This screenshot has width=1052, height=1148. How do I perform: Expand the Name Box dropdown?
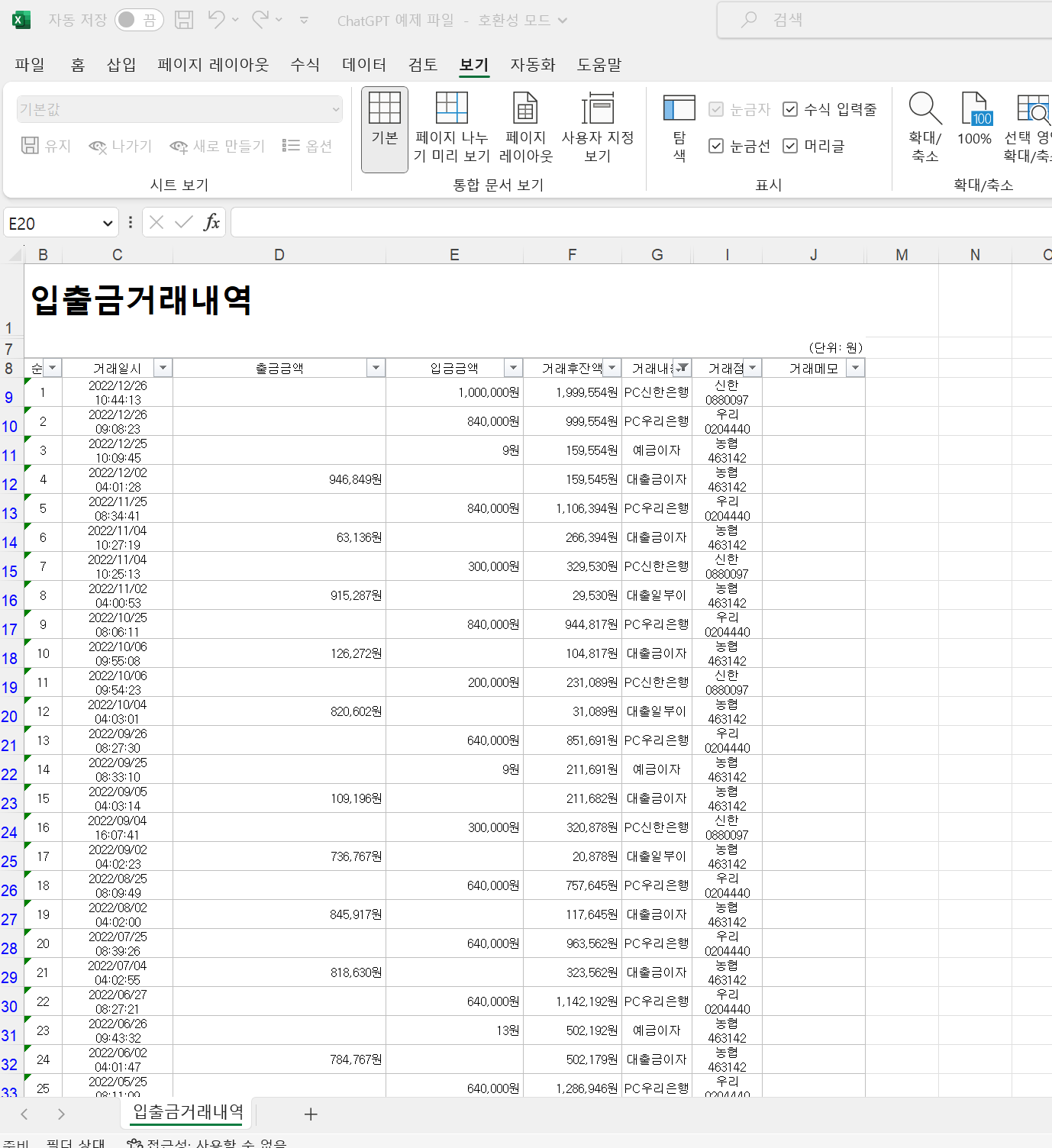click(108, 222)
